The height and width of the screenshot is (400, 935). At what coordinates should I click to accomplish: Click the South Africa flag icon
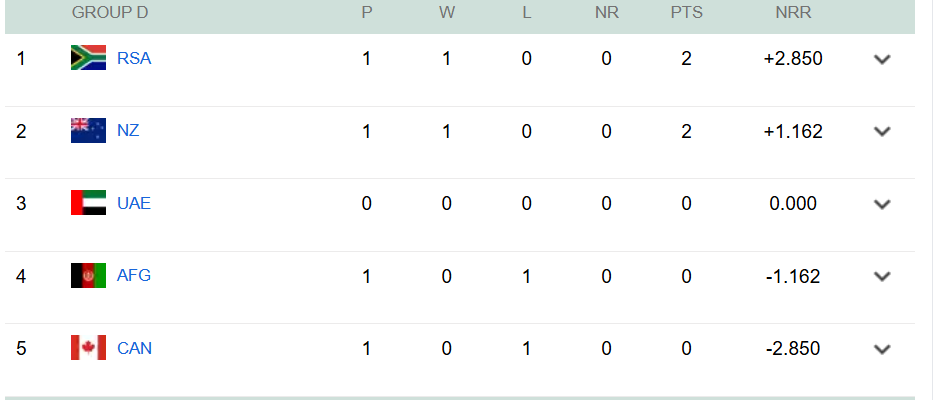click(x=88, y=58)
